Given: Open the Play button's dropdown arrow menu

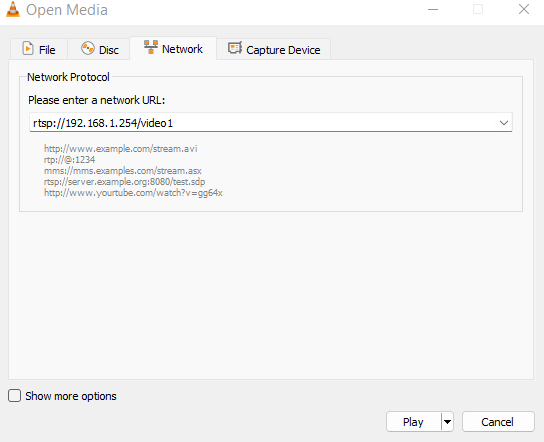Looking at the screenshot, I should click(448, 422).
